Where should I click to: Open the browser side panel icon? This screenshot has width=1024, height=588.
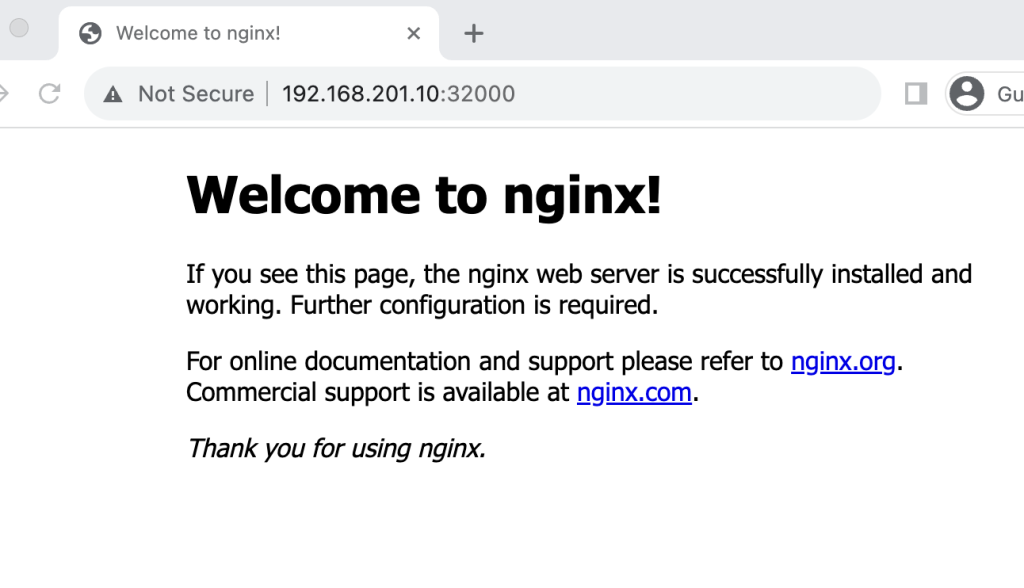coord(916,94)
